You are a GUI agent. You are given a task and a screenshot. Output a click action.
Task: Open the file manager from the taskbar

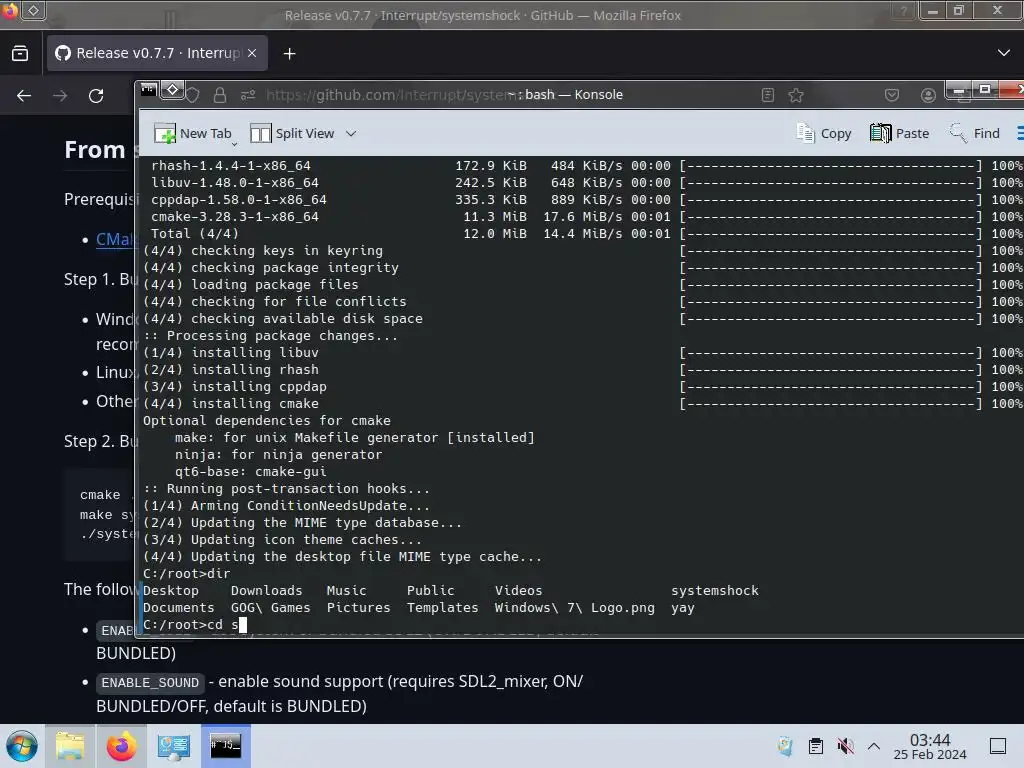(x=70, y=746)
